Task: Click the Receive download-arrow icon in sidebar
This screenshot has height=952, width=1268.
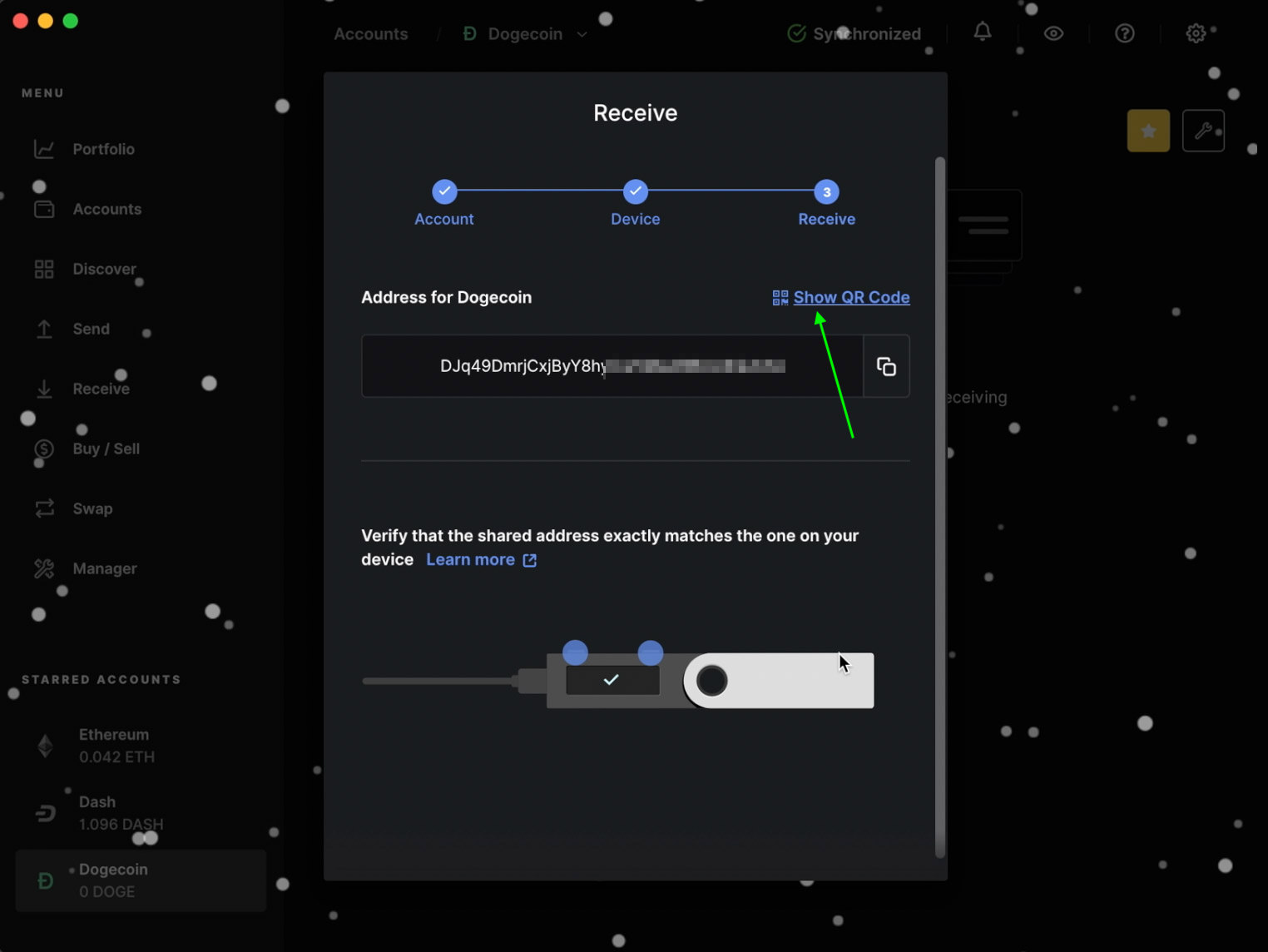Action: click(x=44, y=389)
